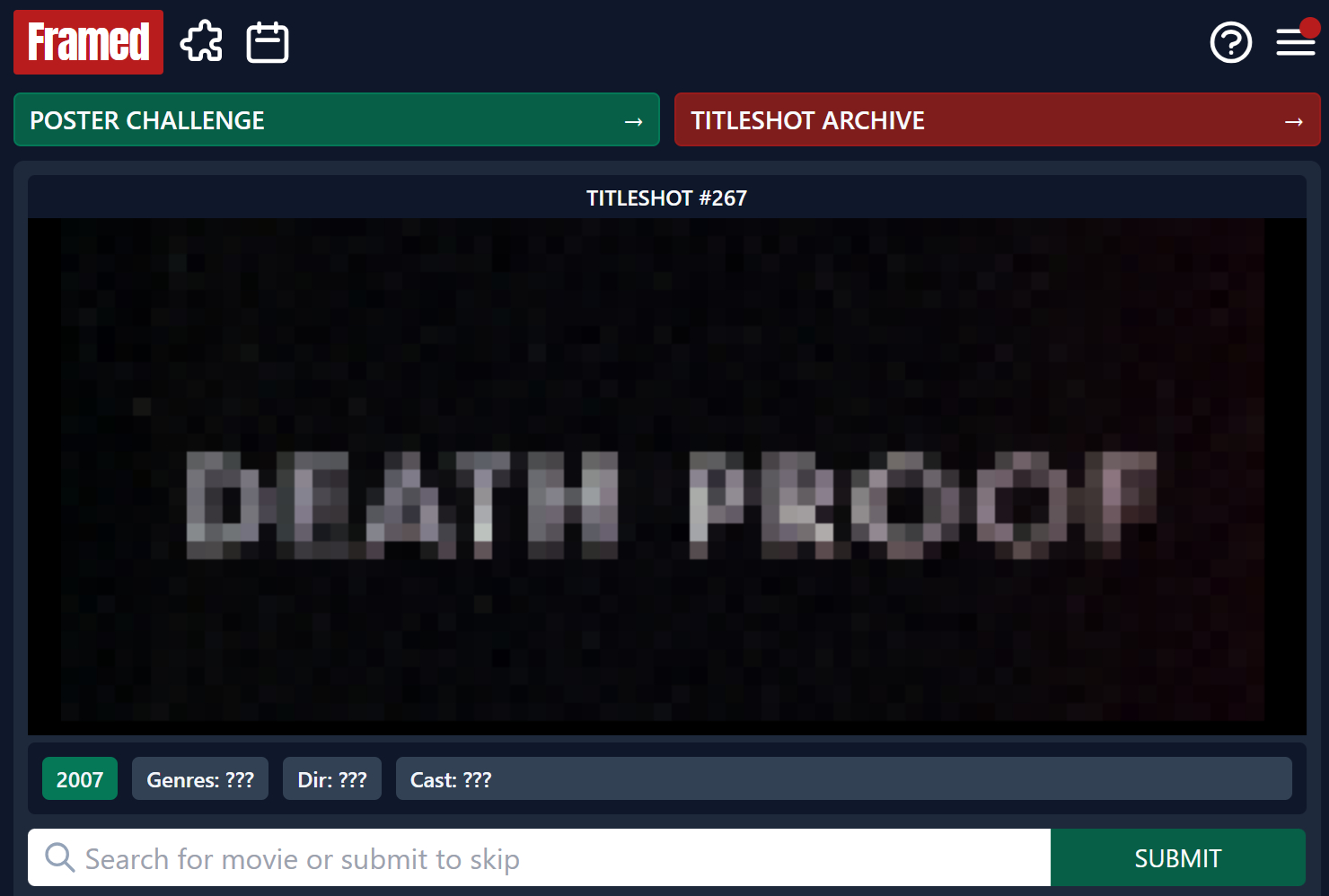Click the arrow in Poster Challenge banner
This screenshot has height=896, width=1329.
tap(633, 121)
